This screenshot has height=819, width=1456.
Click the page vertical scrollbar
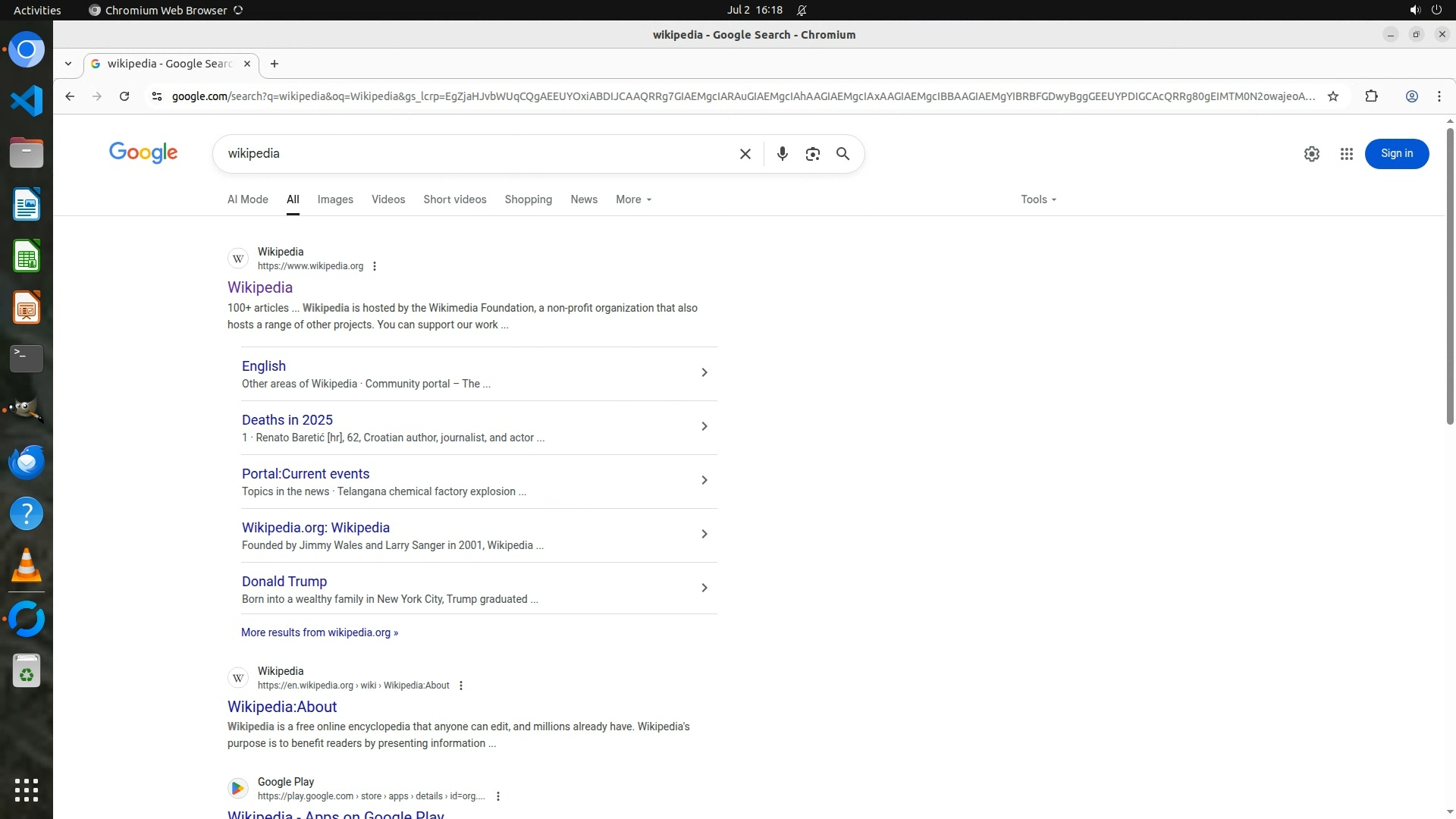1450,277
